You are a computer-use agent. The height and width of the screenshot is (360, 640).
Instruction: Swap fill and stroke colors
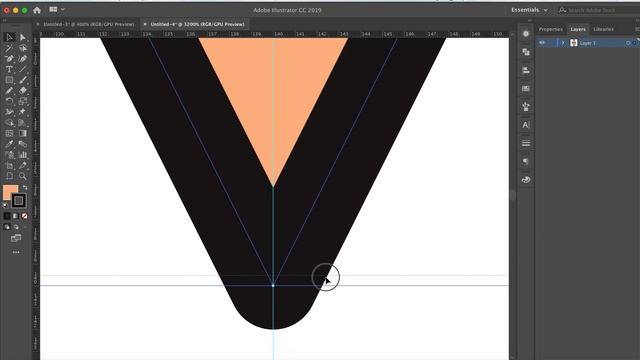pyautogui.click(x=24, y=187)
